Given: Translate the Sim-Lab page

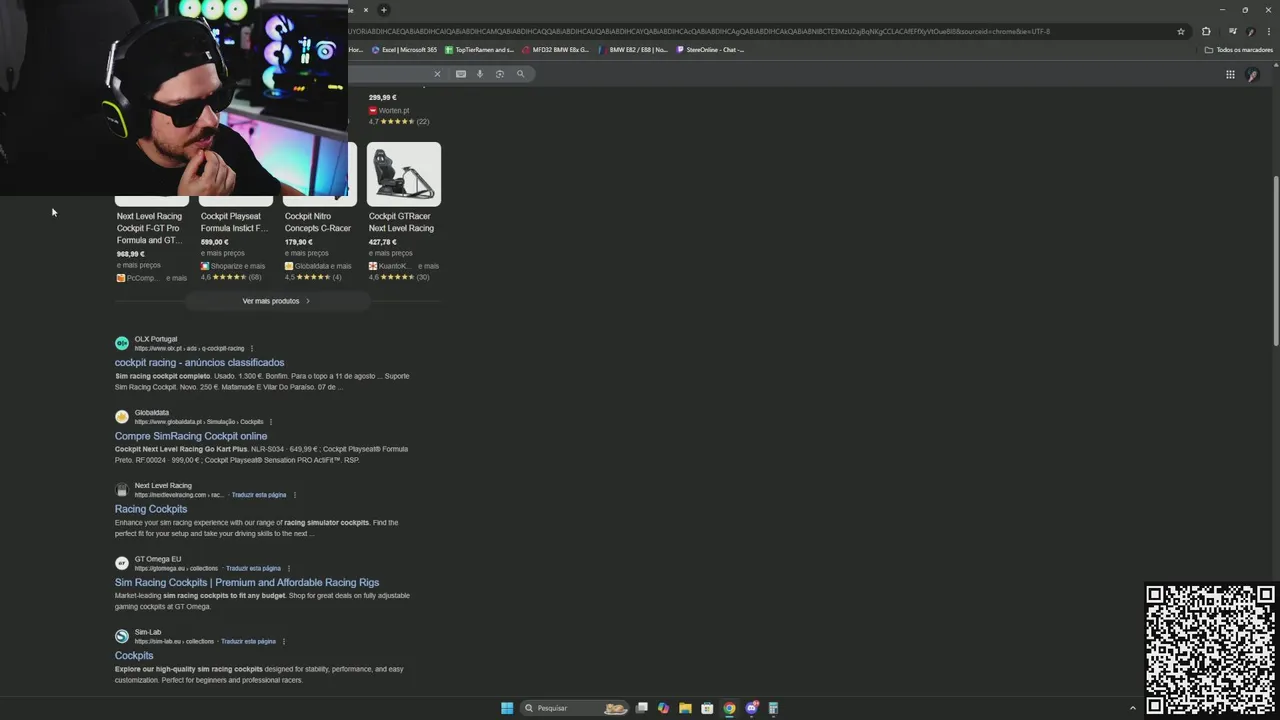Looking at the screenshot, I should (x=248, y=642).
